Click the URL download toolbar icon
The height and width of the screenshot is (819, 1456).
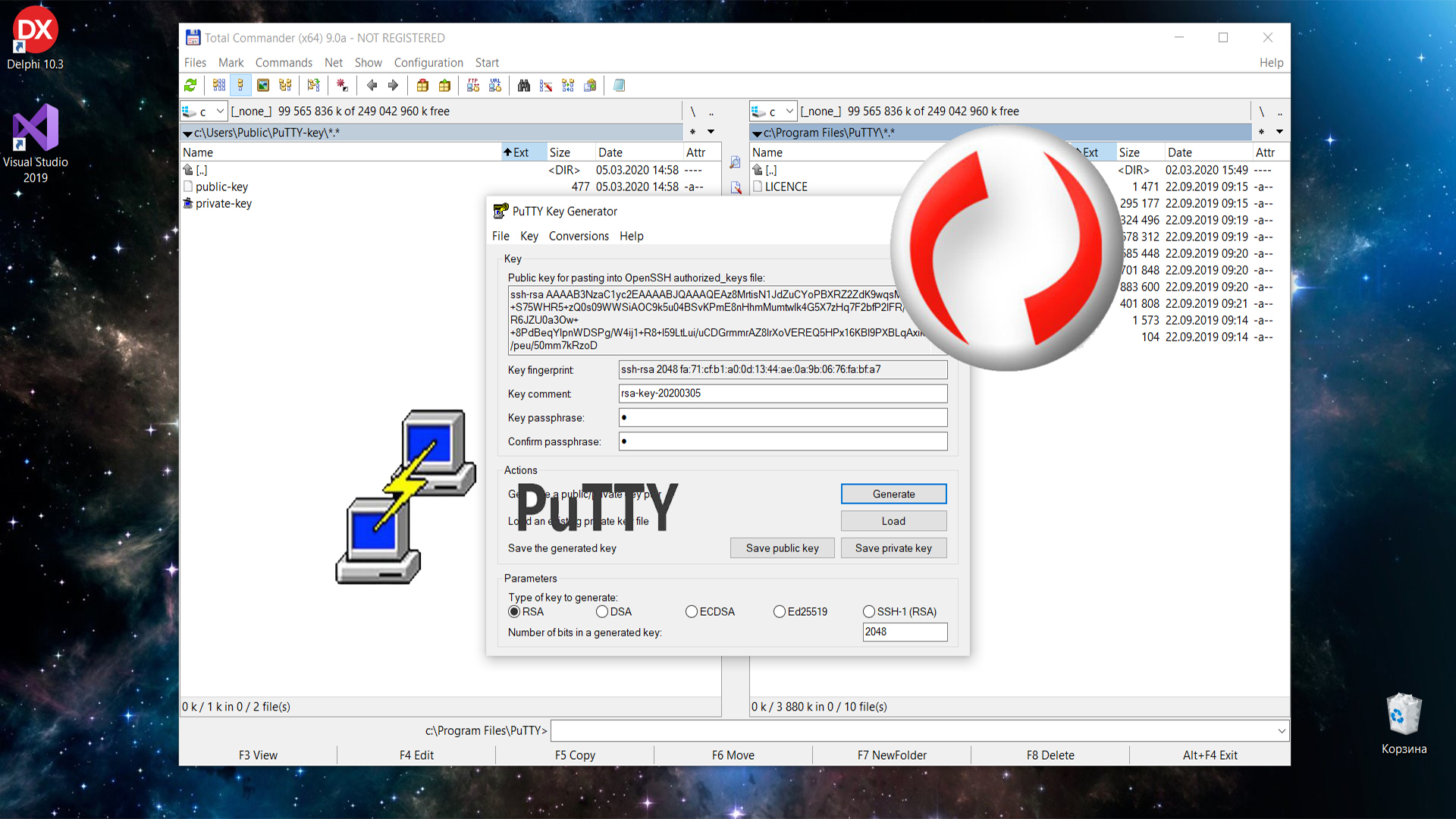tap(495, 86)
